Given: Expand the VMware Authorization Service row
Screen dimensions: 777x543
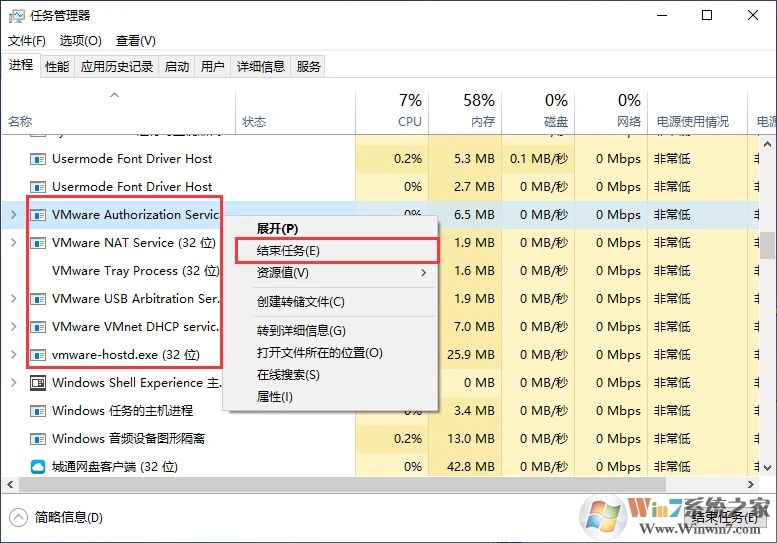Looking at the screenshot, I should click(x=12, y=215).
